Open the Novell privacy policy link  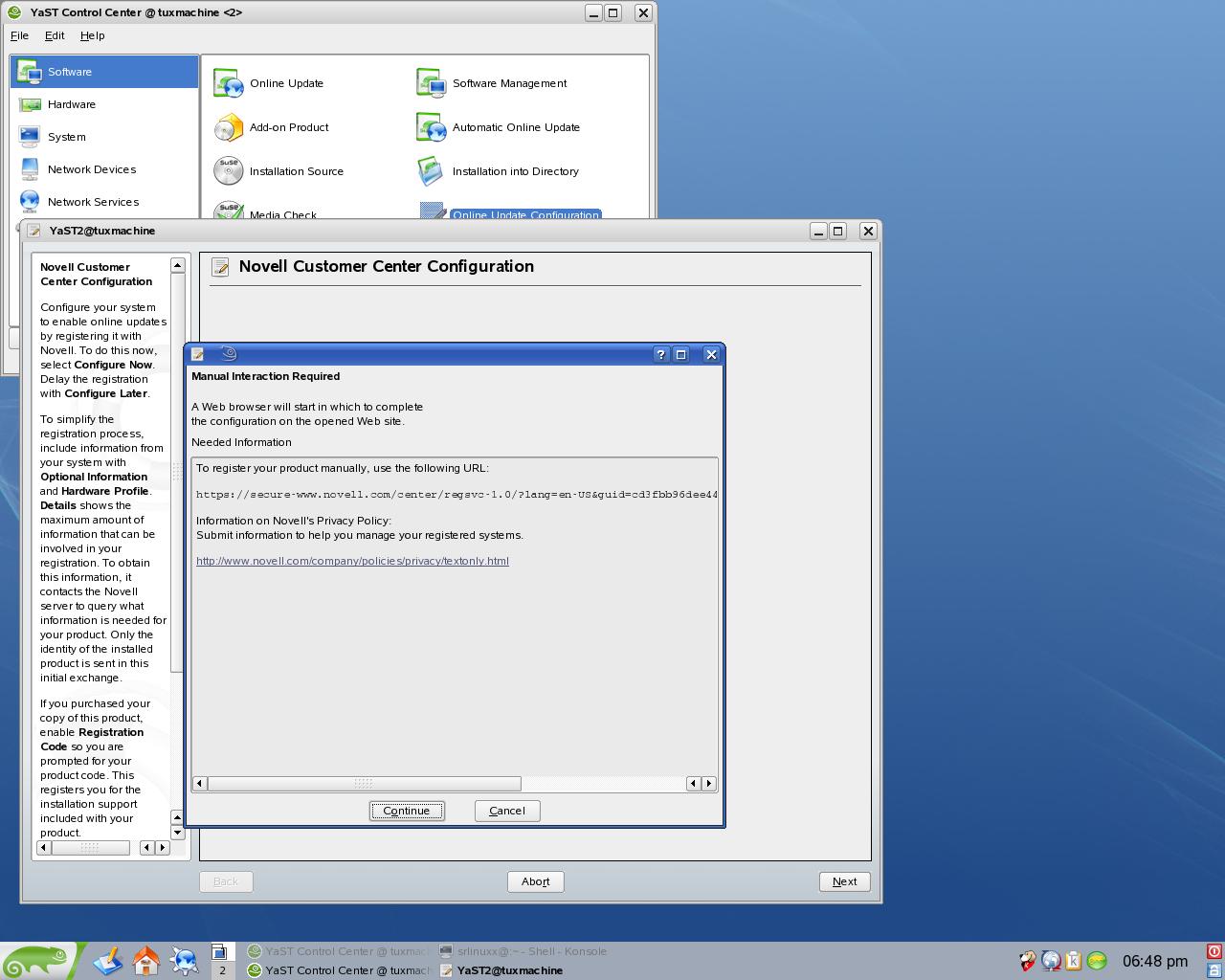pos(352,561)
